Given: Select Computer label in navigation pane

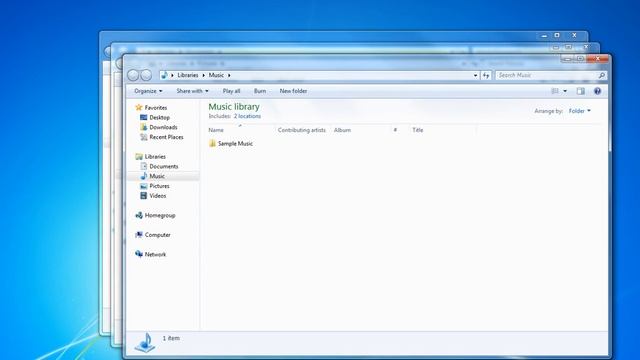Looking at the screenshot, I should tap(158, 235).
